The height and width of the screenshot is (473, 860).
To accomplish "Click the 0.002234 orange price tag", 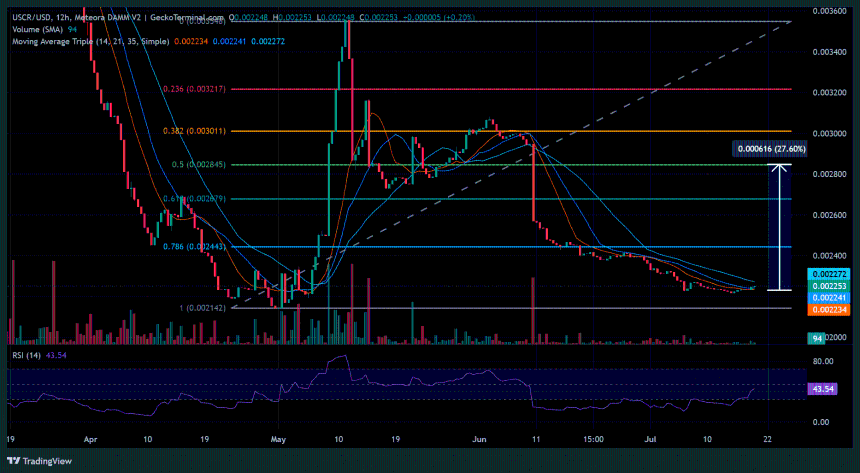I will (x=828, y=310).
